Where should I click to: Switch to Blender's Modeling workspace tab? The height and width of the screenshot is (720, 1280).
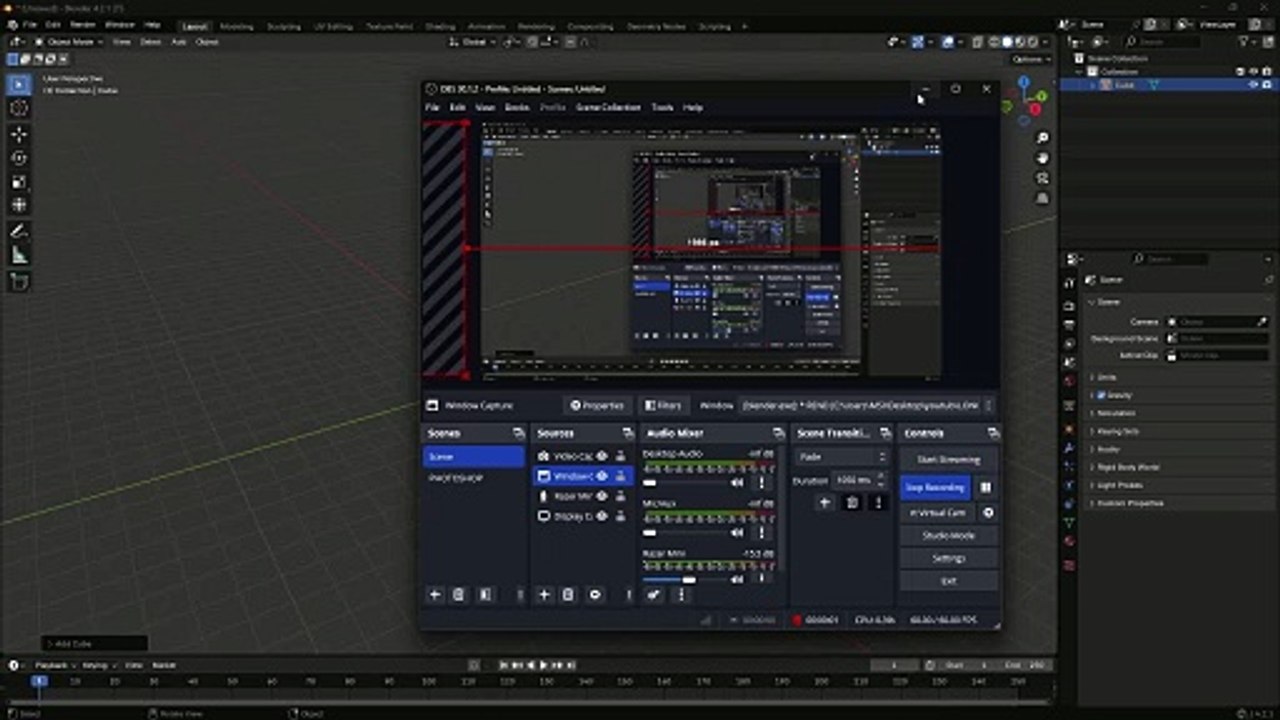tap(236, 26)
